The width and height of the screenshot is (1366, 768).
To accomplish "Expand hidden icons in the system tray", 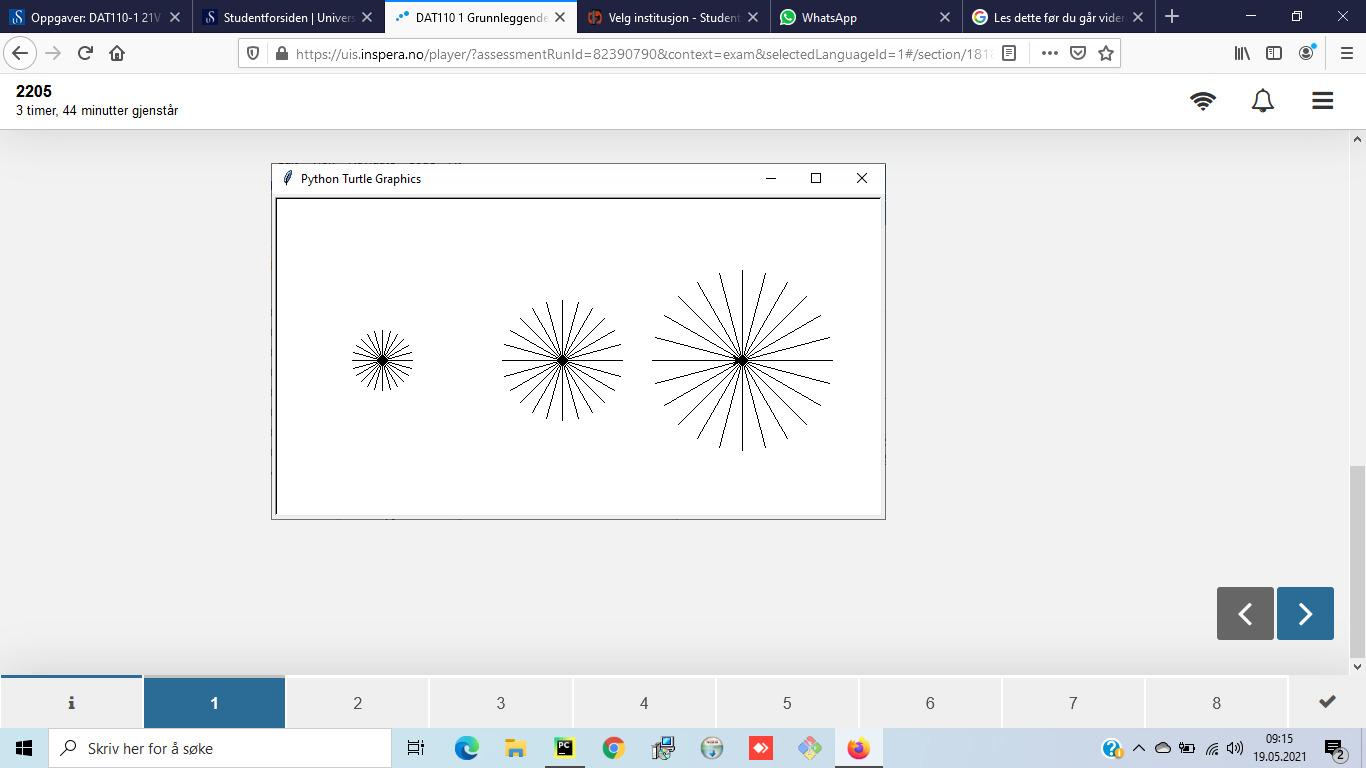I will [1138, 747].
